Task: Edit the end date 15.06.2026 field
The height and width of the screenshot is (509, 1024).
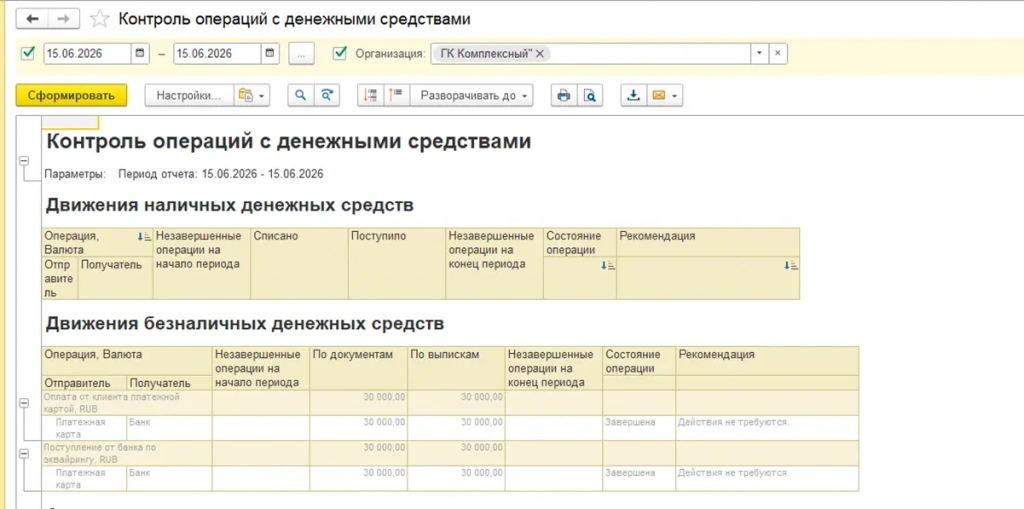Action: click(x=217, y=54)
